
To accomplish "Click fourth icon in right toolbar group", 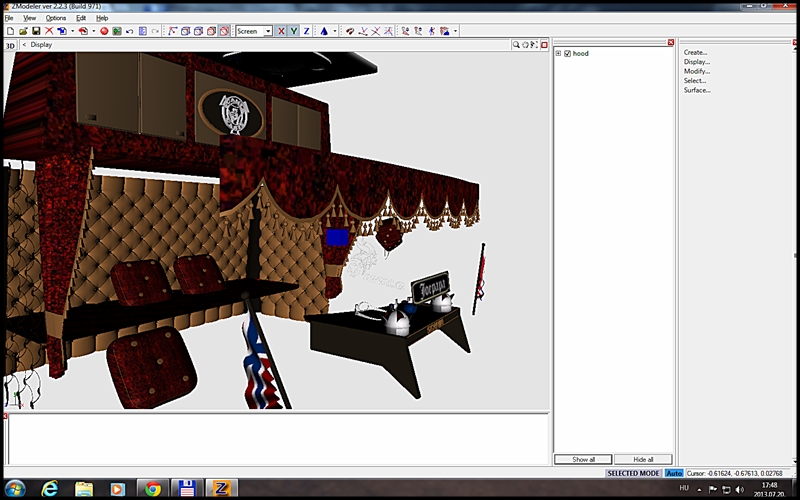I will [445, 31].
